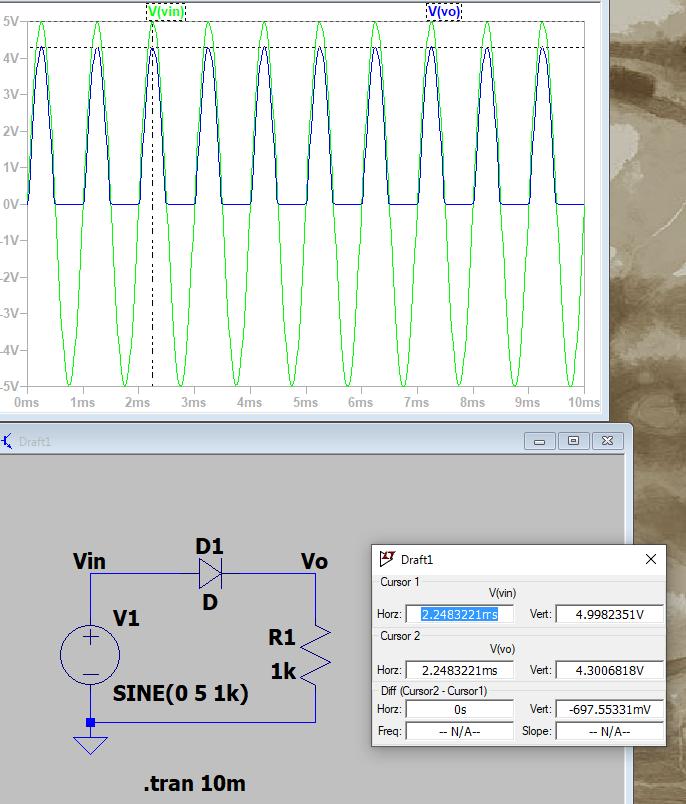Click the V(vo) trace label

444,11
